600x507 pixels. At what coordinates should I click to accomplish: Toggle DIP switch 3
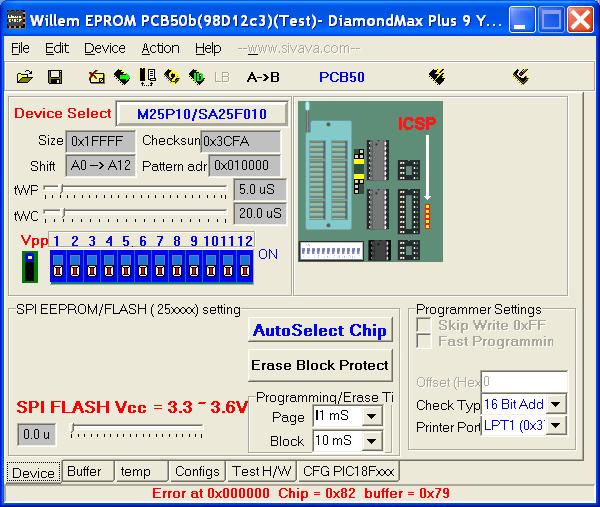(92, 267)
